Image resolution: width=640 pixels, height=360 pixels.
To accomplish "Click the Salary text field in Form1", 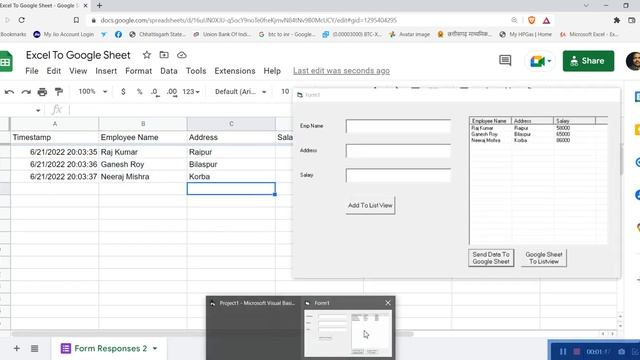I will pos(398,175).
